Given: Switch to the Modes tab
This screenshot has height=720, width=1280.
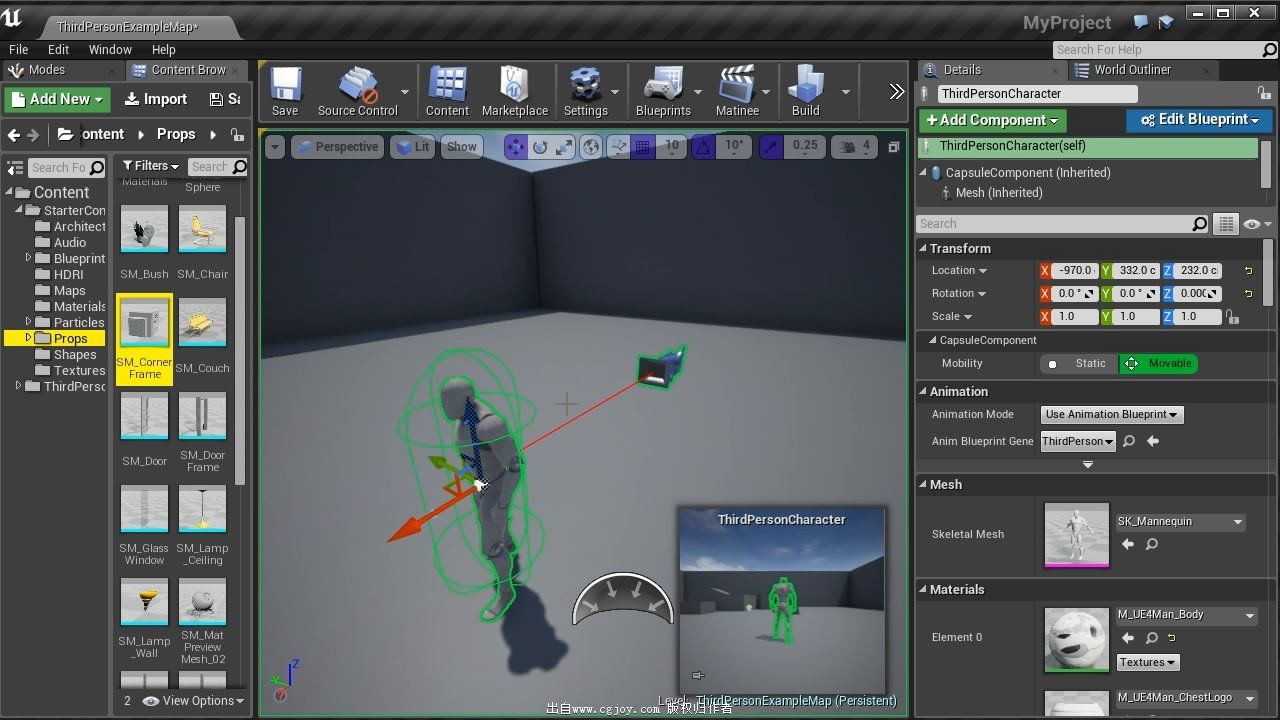Looking at the screenshot, I should pos(46,70).
